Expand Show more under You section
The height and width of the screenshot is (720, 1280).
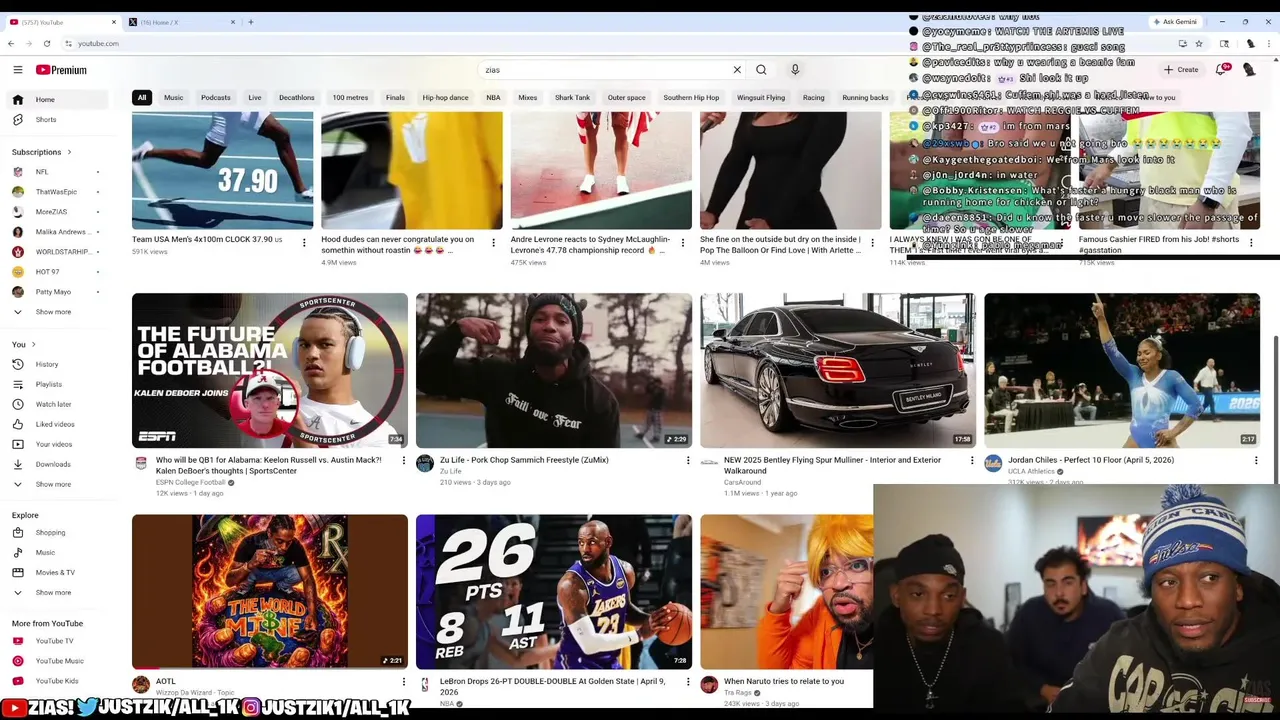[53, 484]
